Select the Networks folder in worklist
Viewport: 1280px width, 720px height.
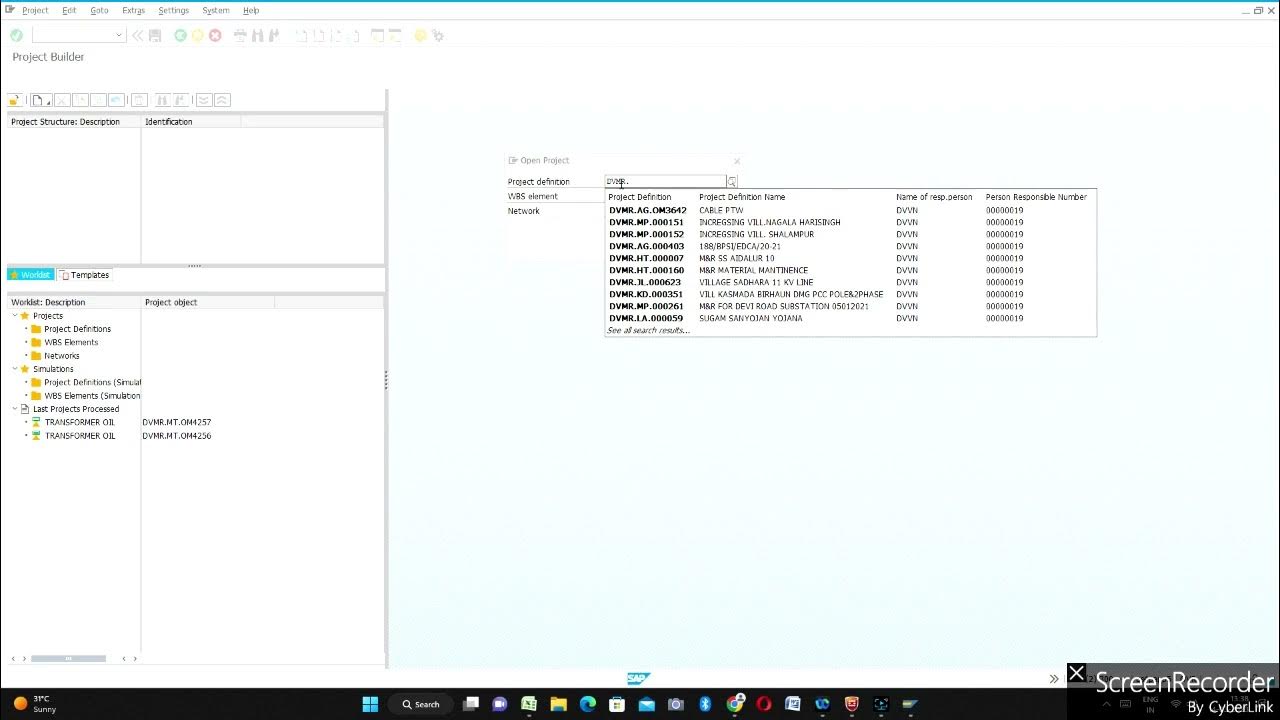[61, 356]
